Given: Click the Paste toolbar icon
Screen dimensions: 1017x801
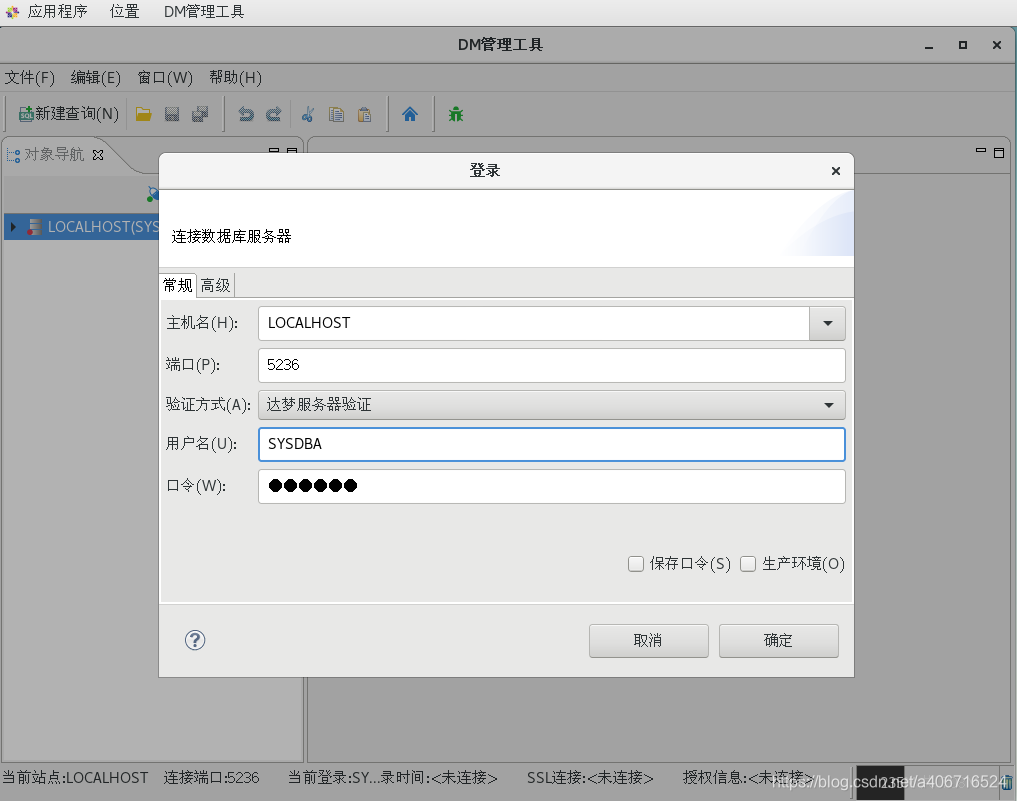Looking at the screenshot, I should (364, 113).
